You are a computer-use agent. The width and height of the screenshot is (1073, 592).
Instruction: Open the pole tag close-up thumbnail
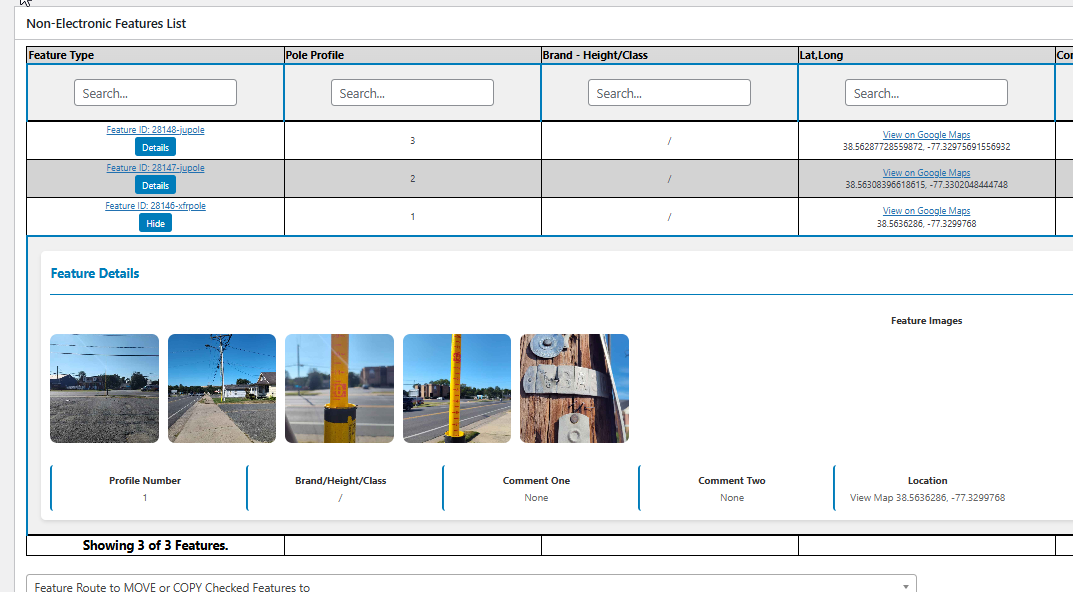(574, 388)
